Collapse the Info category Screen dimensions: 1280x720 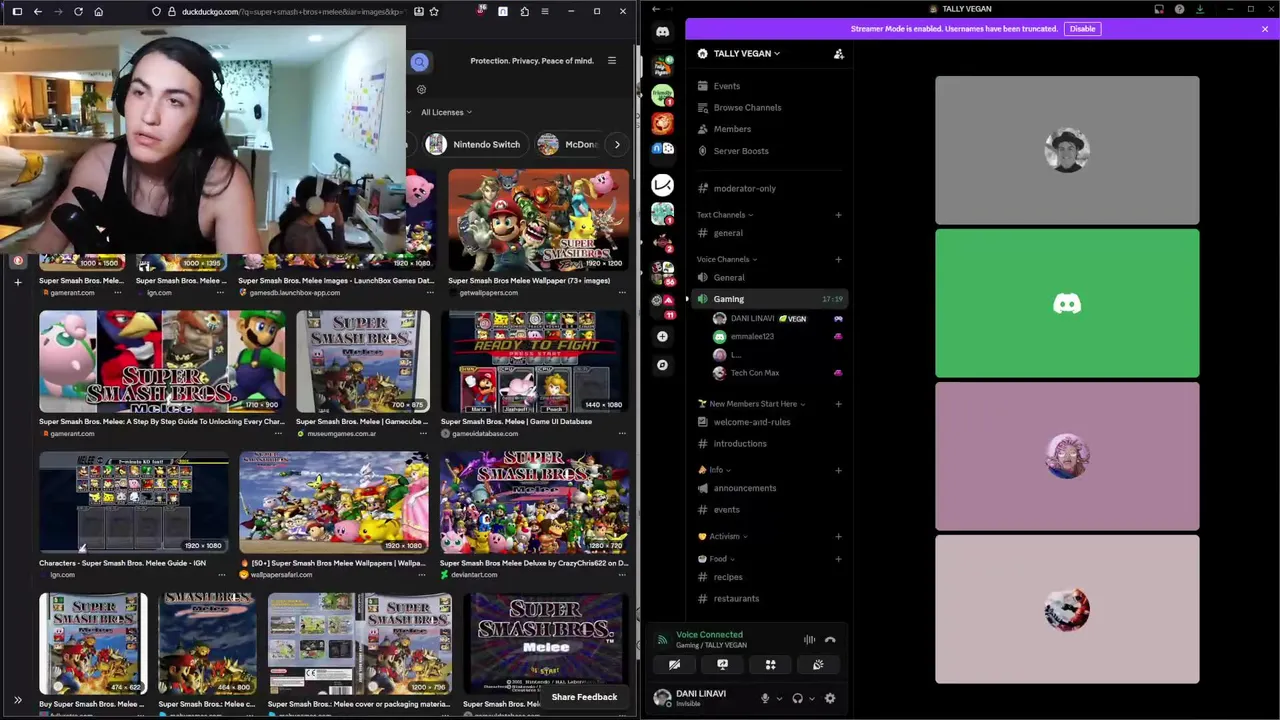click(x=714, y=470)
